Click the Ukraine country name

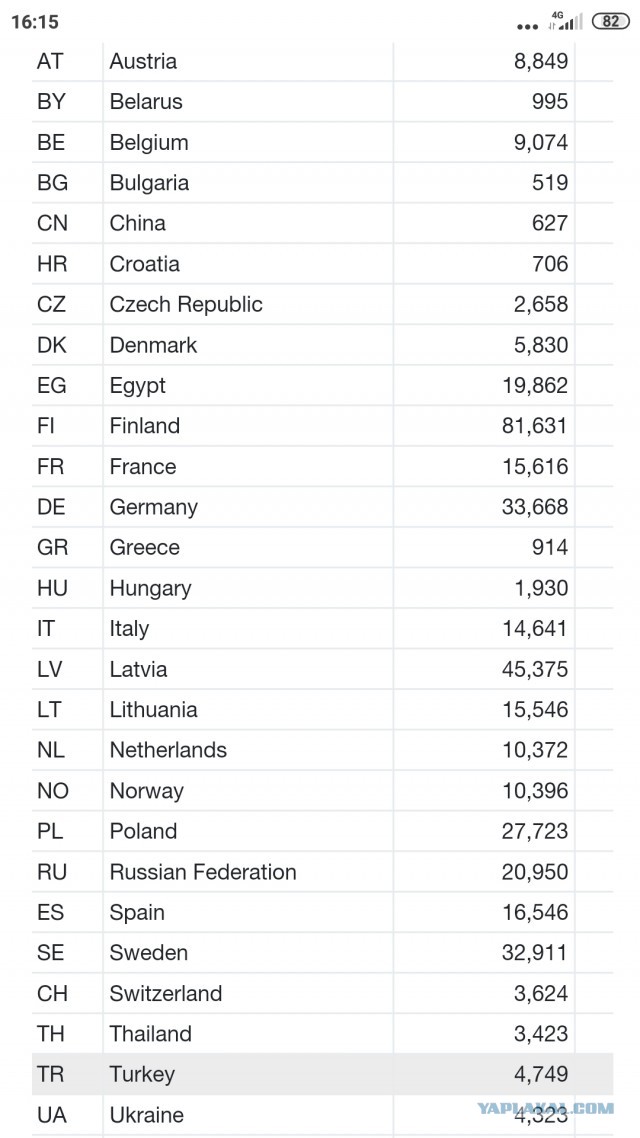click(x=147, y=1114)
